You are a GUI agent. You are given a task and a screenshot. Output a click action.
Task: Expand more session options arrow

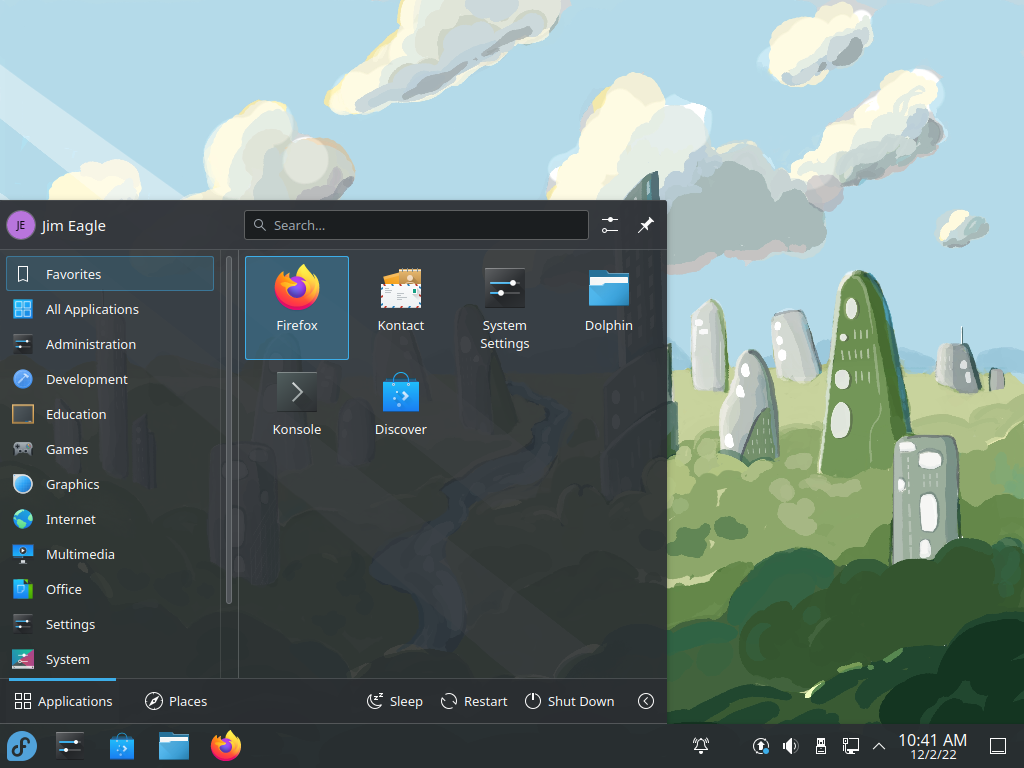[x=645, y=701]
